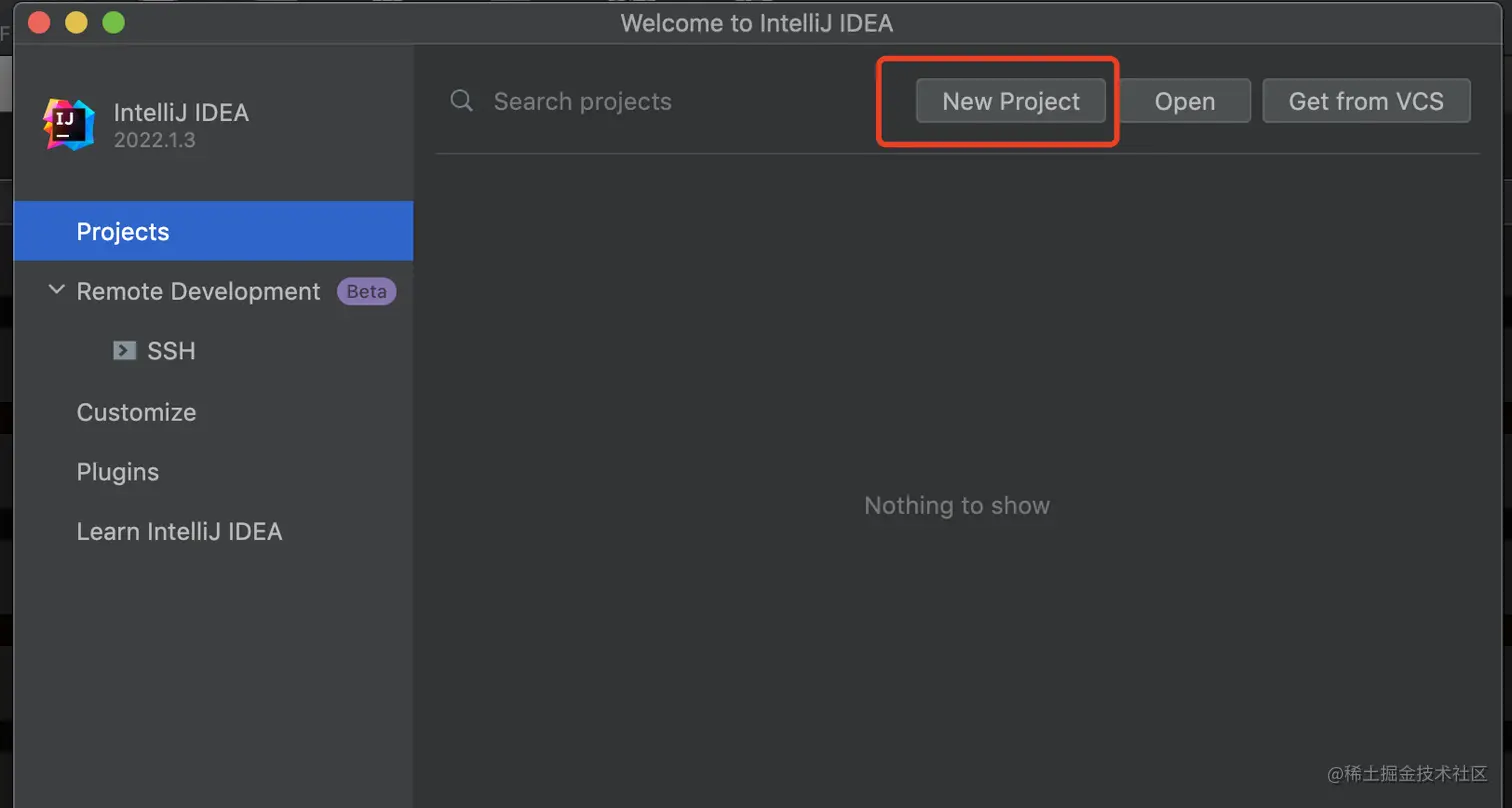Close the welcome window with the red button
Viewport: 1512px width, 808px height.
pos(40,22)
